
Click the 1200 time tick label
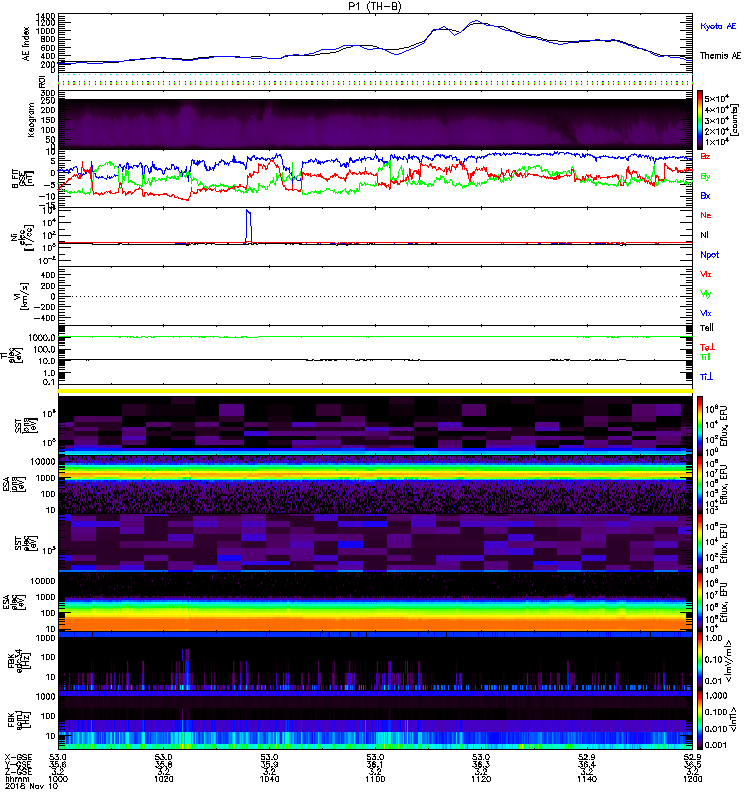tap(692, 779)
